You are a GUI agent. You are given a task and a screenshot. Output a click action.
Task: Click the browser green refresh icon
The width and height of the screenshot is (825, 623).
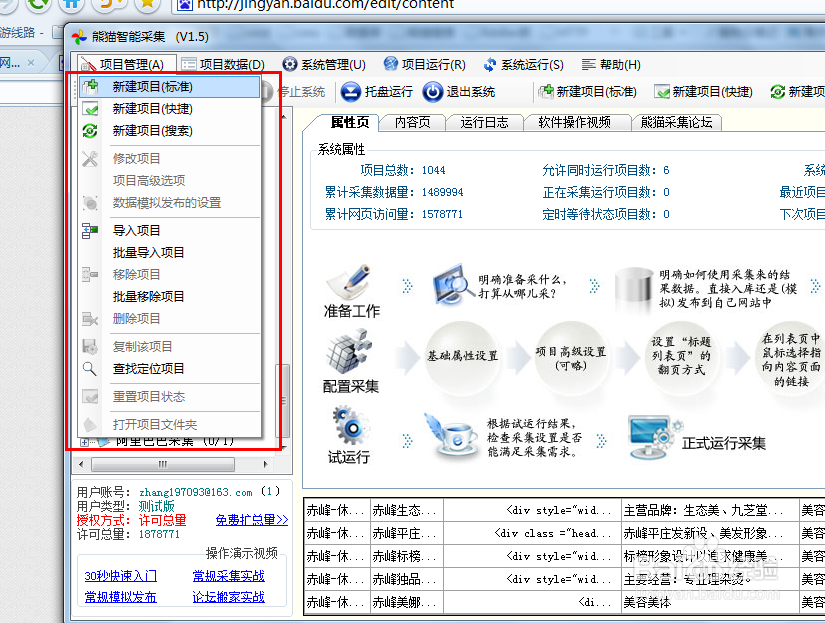[38, 4]
